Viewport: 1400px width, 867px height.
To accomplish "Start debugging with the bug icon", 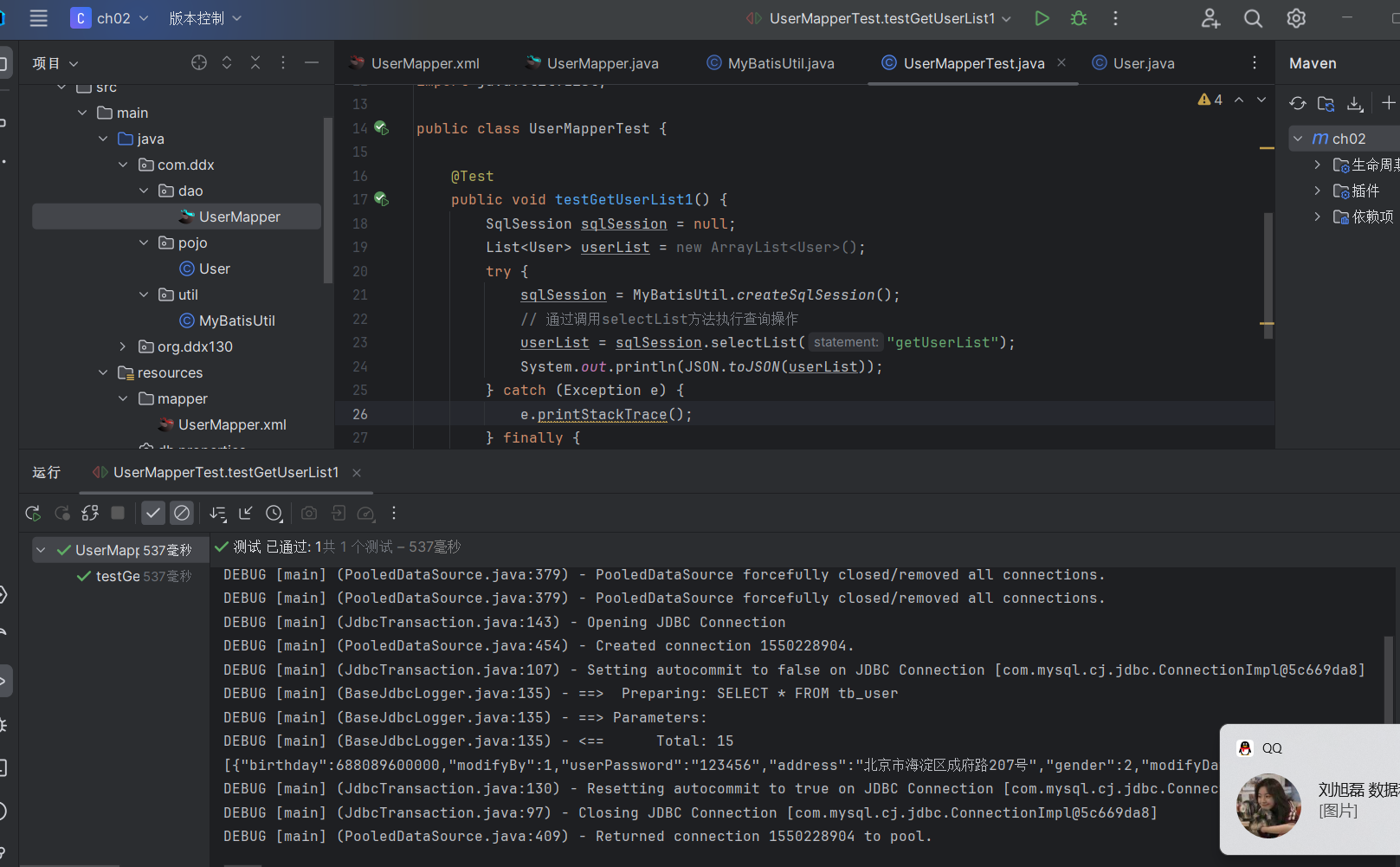I will click(x=1079, y=18).
